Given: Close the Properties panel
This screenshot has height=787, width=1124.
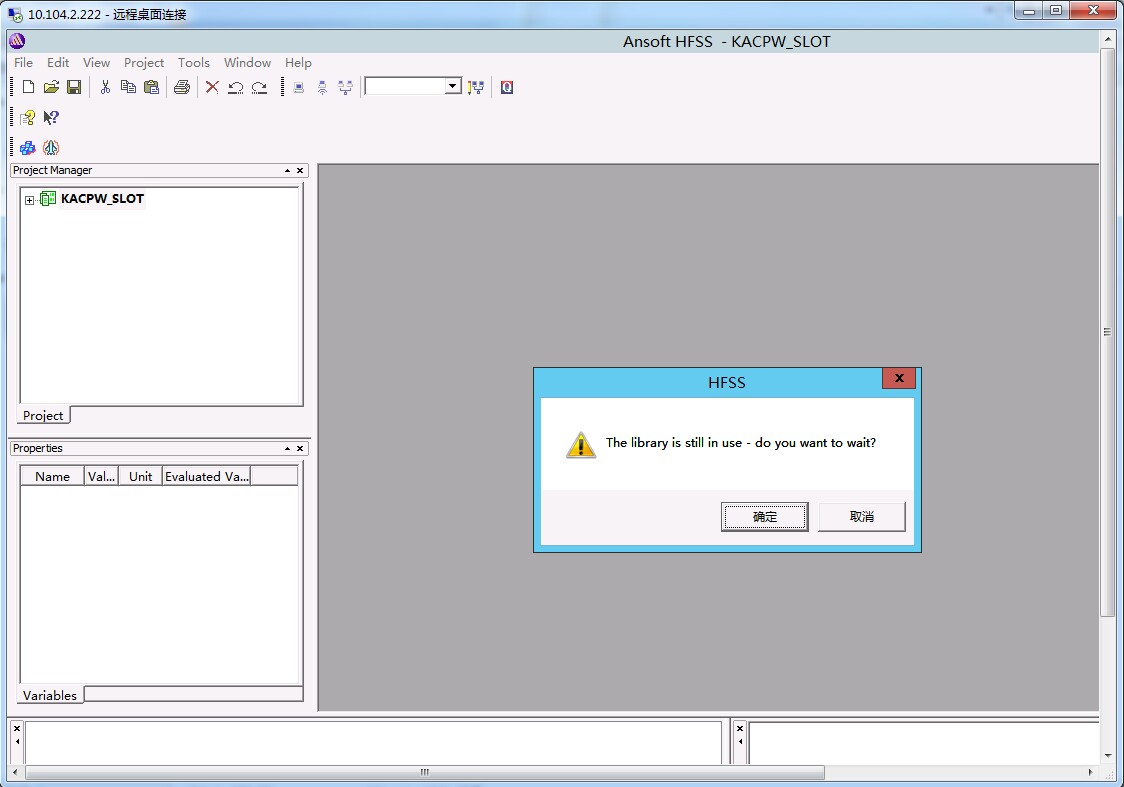Looking at the screenshot, I should (300, 449).
